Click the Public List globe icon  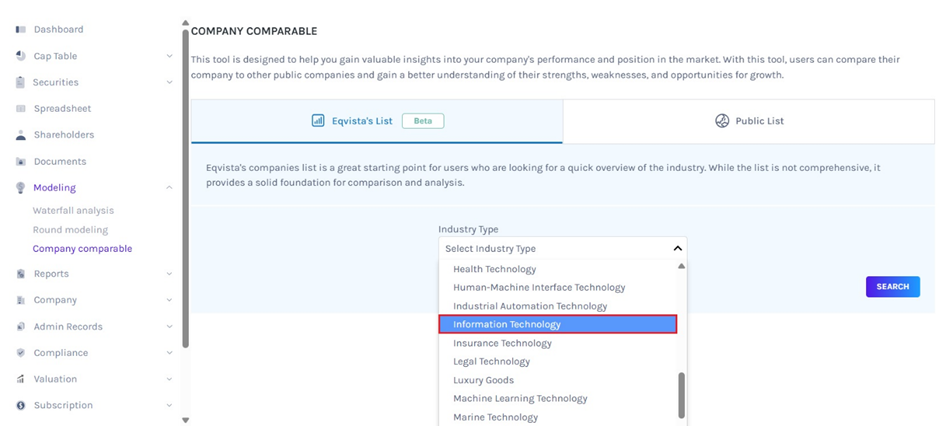722,120
